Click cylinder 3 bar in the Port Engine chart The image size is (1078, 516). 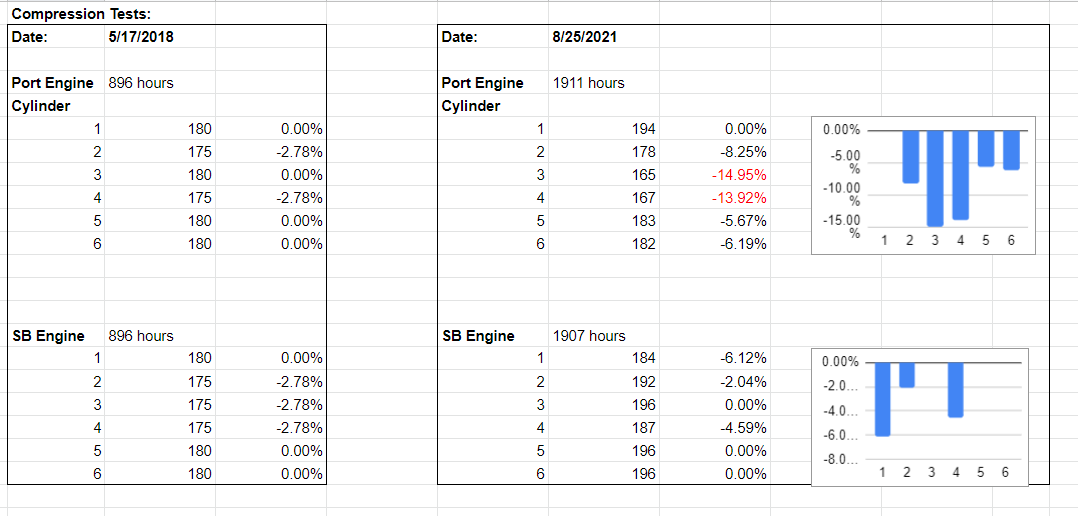935,178
